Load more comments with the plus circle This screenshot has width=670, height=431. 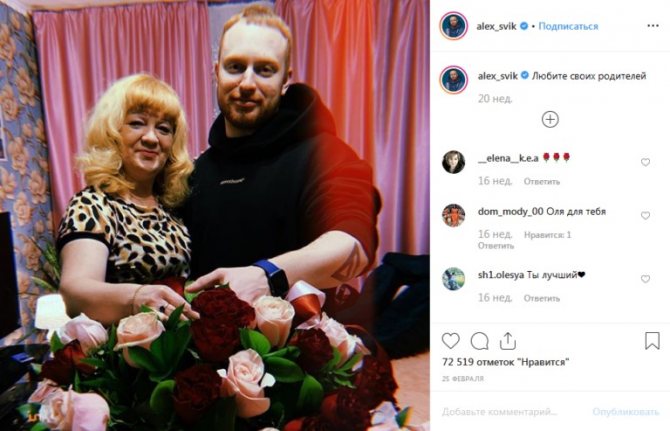(550, 120)
